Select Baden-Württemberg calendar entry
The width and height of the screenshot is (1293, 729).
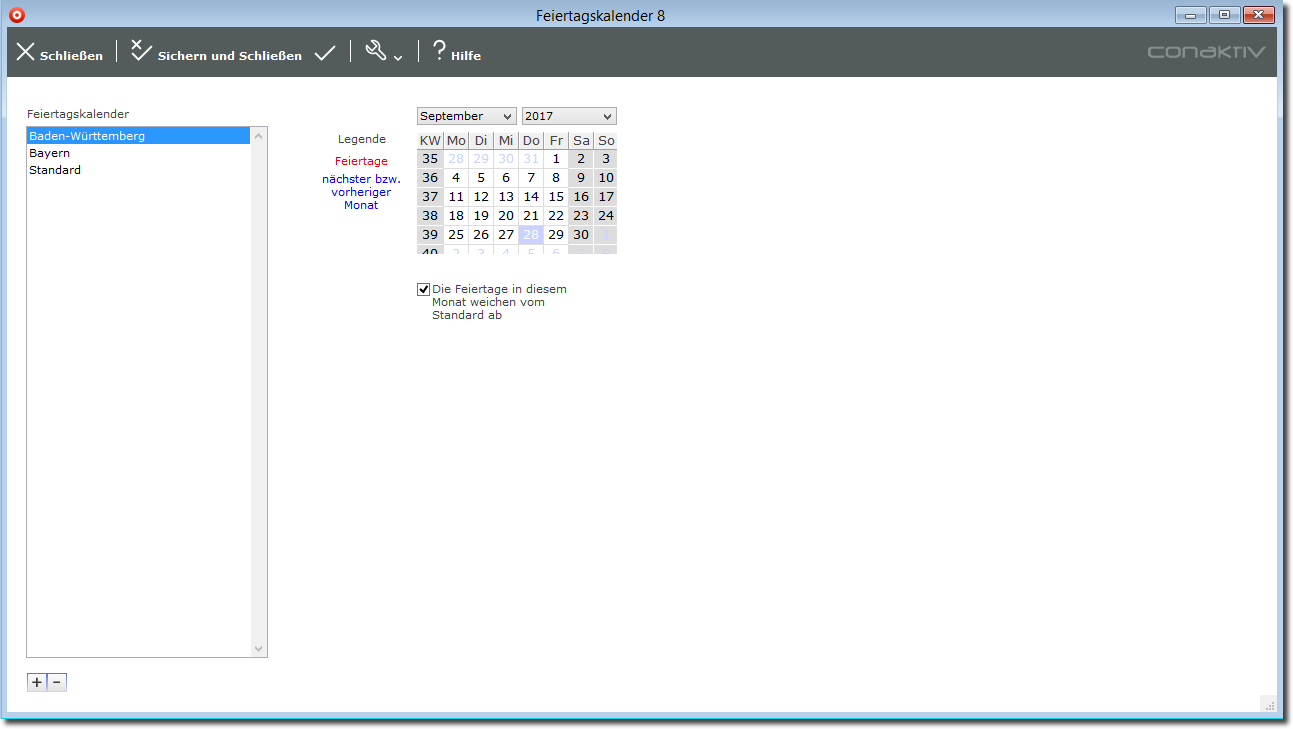click(87, 136)
